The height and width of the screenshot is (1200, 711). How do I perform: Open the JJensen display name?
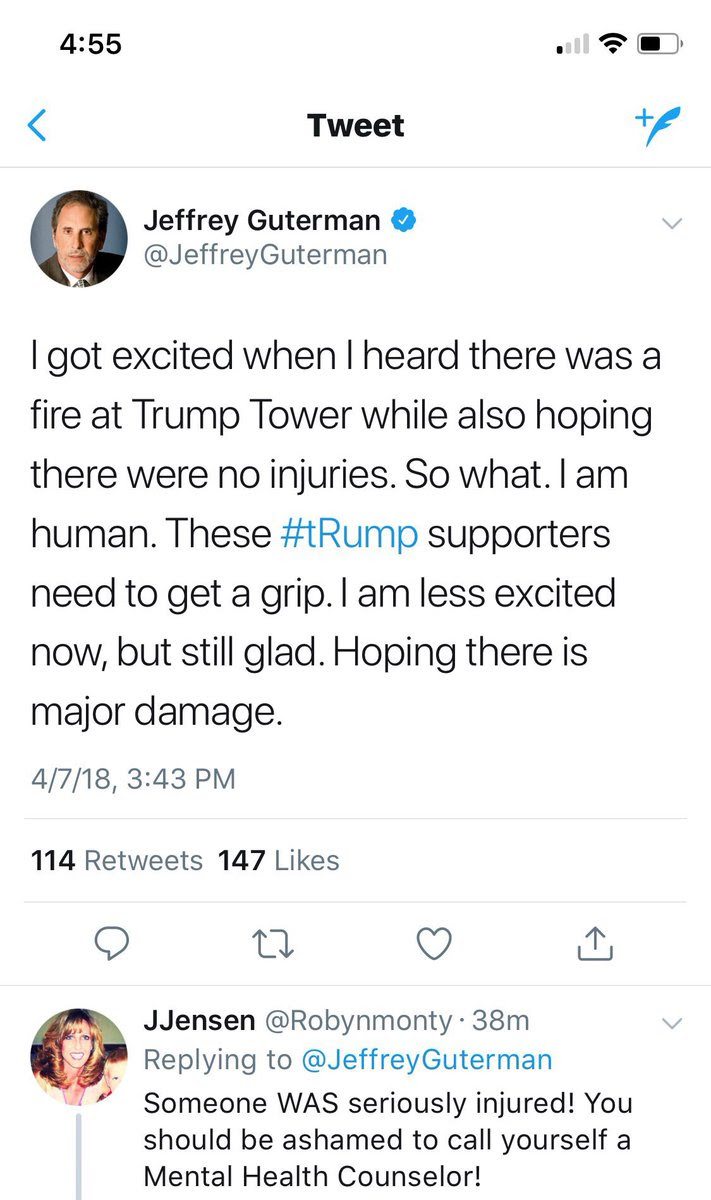[x=196, y=1020]
